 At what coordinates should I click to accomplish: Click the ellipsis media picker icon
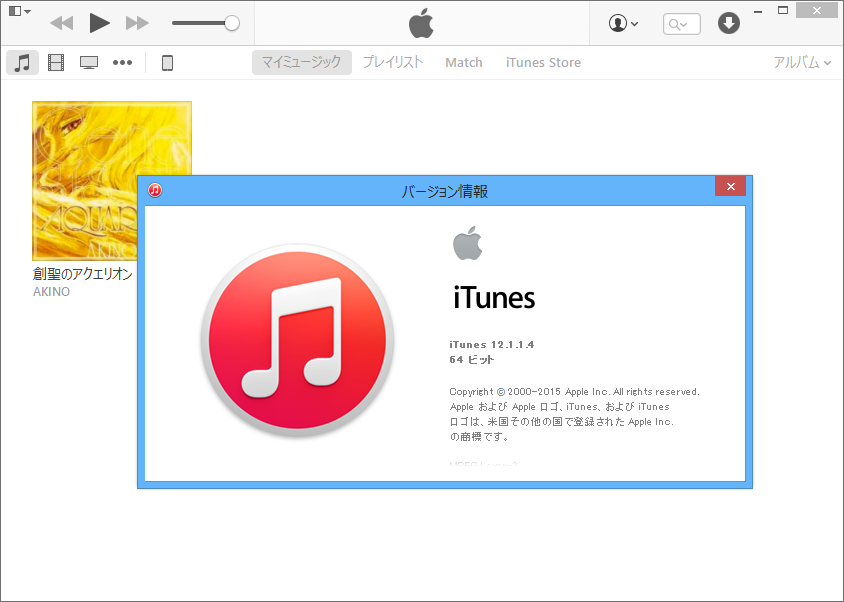[x=123, y=62]
